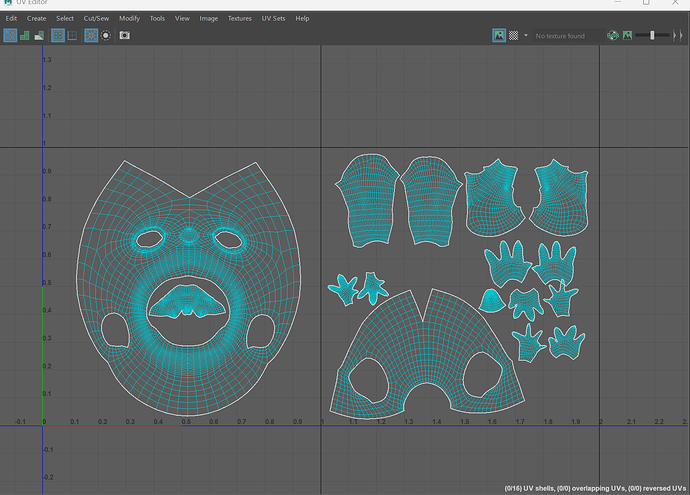
Task: Toggle shaded UV shells display icon
Action: [x=25, y=36]
